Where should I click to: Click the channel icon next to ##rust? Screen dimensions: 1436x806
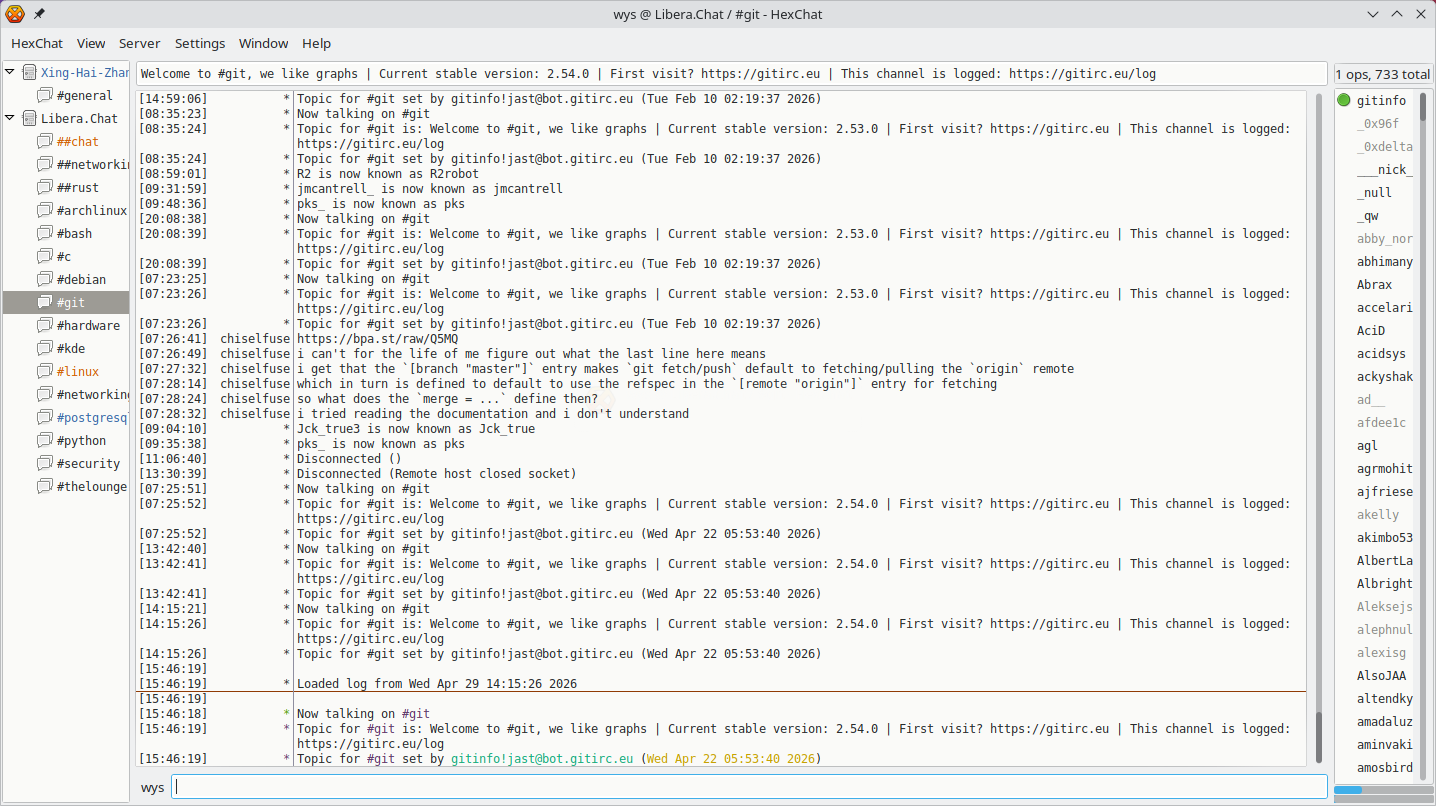(x=45, y=188)
